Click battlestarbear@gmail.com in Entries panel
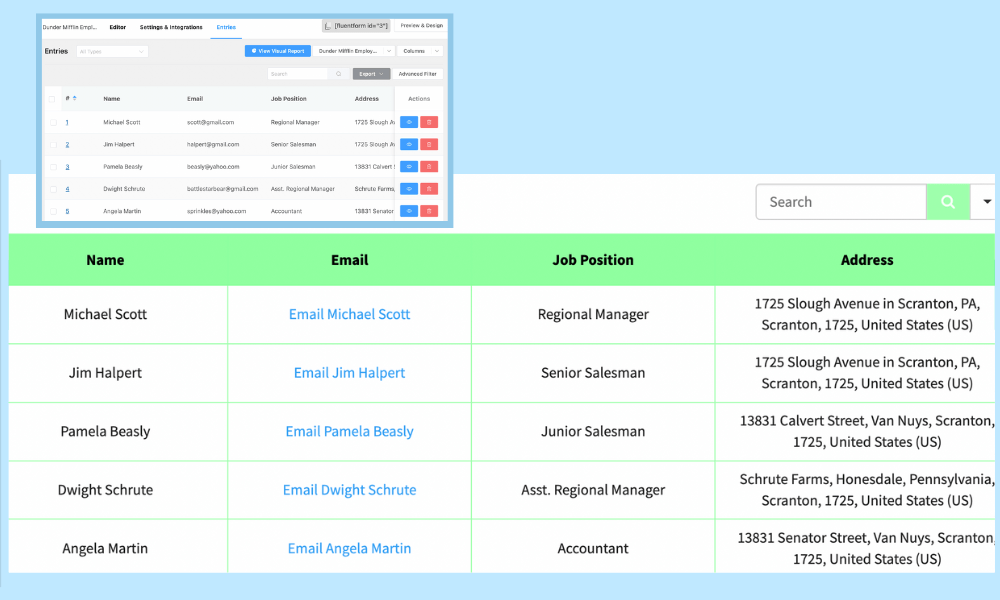 pyautogui.click(x=223, y=189)
